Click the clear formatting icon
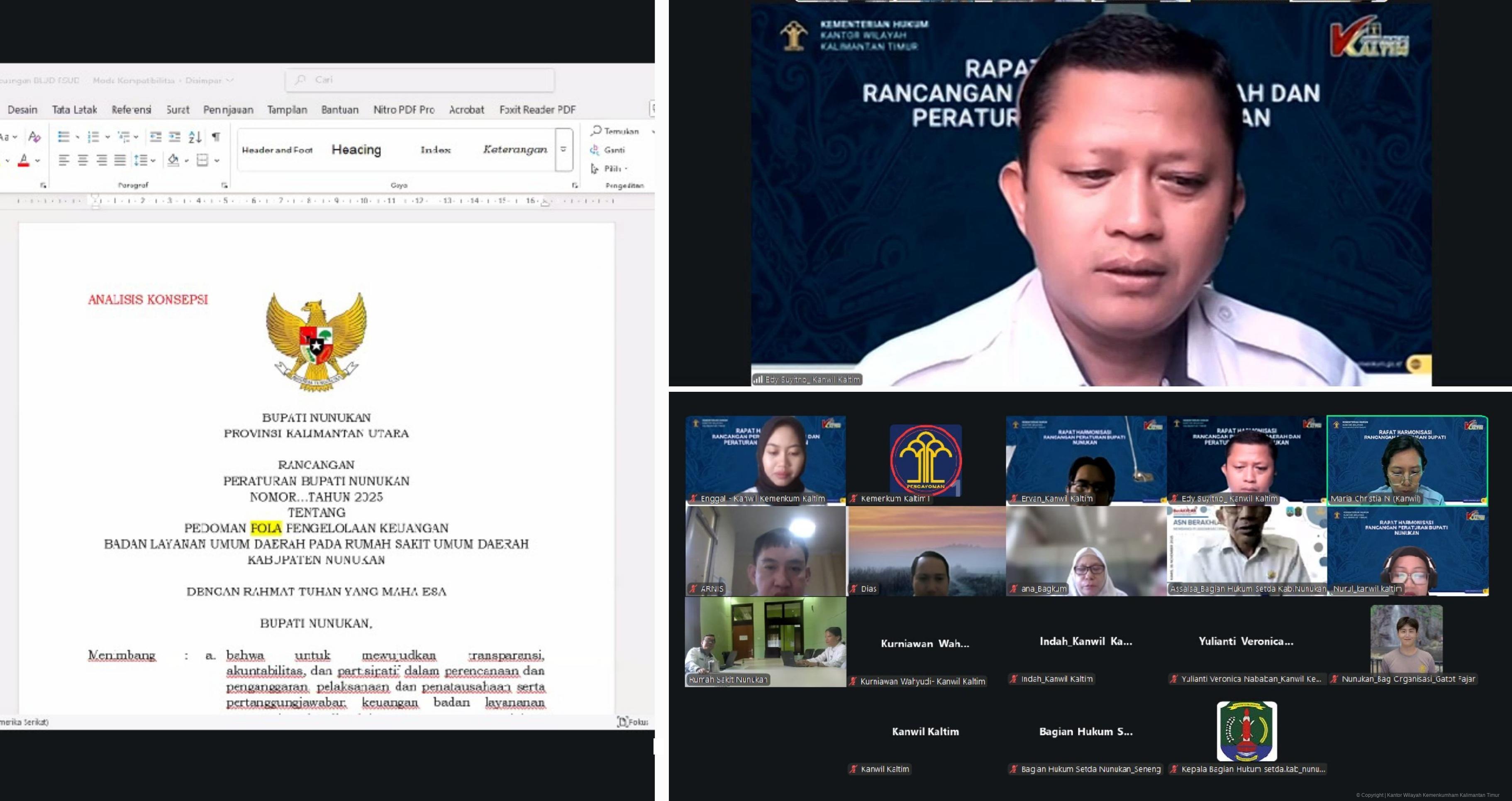 (34, 137)
